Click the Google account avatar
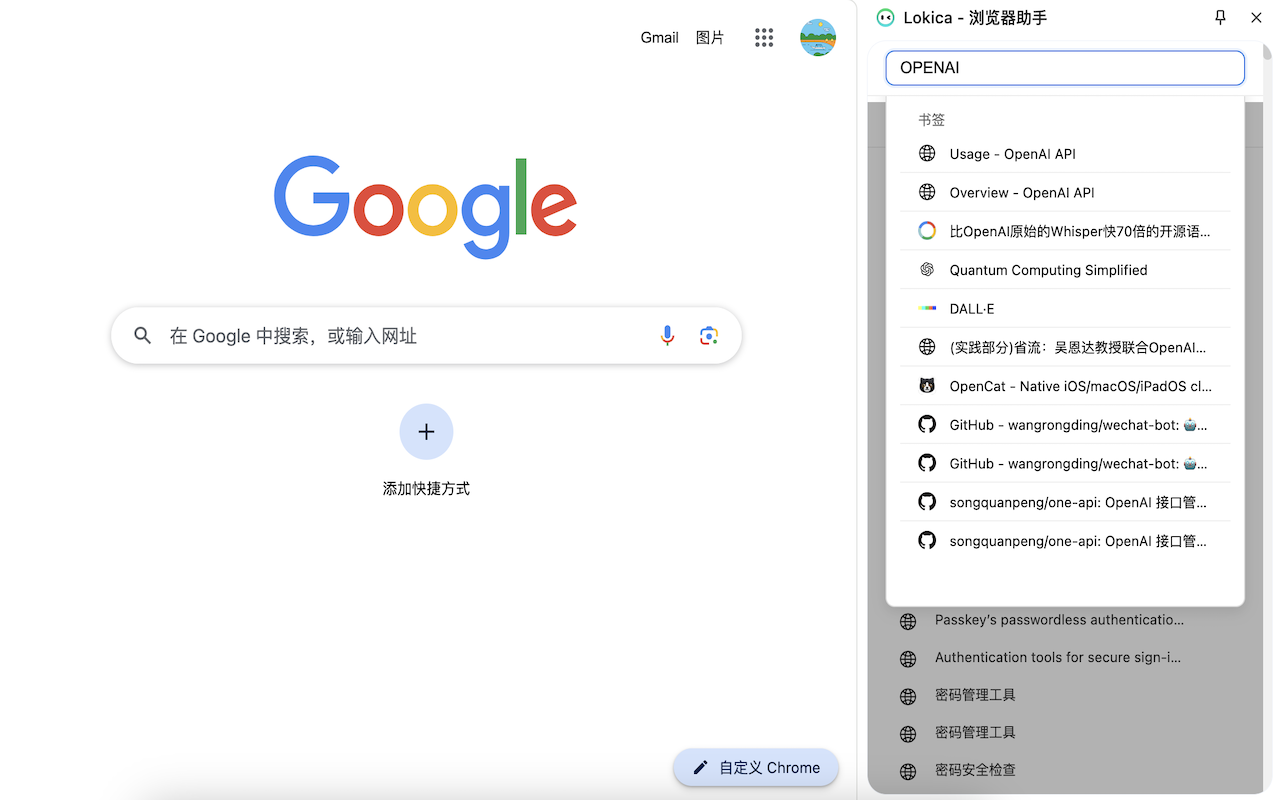Screen dimensions: 1280x800 pos(818,38)
